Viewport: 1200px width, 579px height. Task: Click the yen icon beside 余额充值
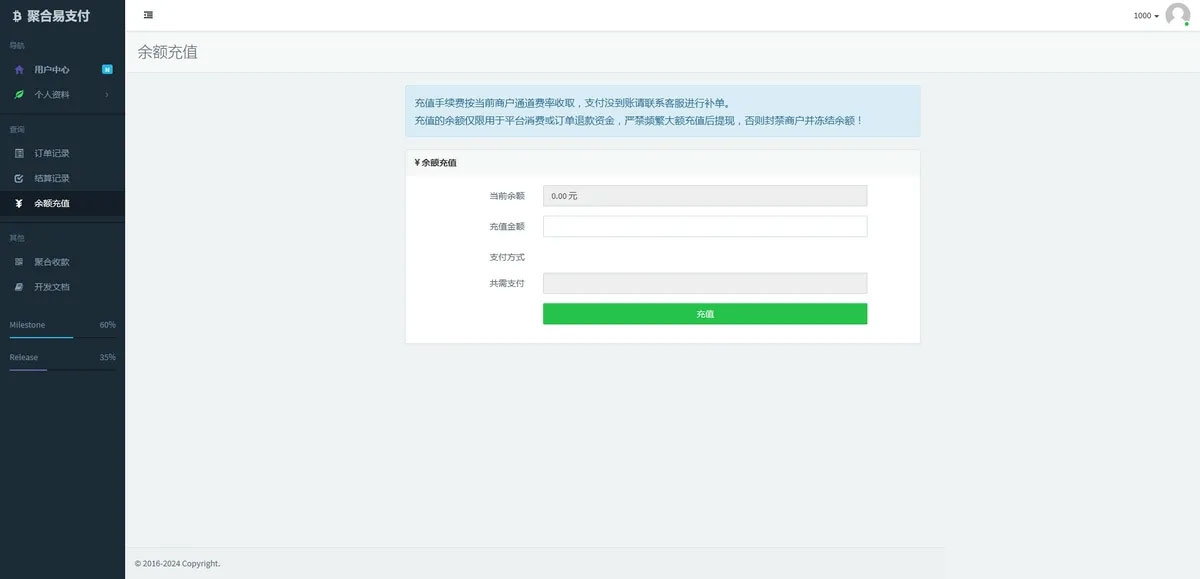pos(19,203)
